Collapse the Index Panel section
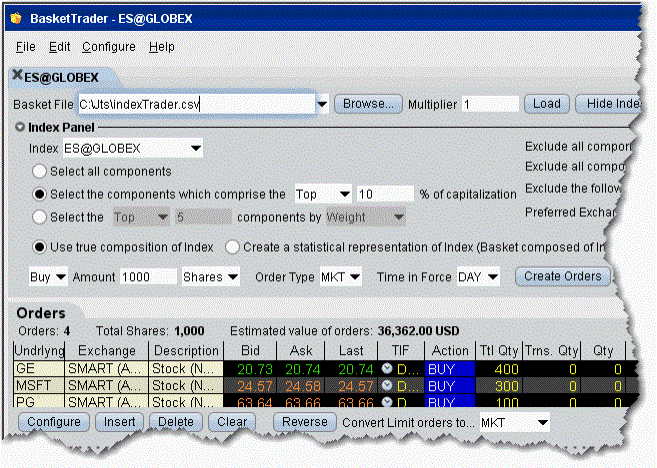Viewport: 657px width, 468px height. pos(20,127)
